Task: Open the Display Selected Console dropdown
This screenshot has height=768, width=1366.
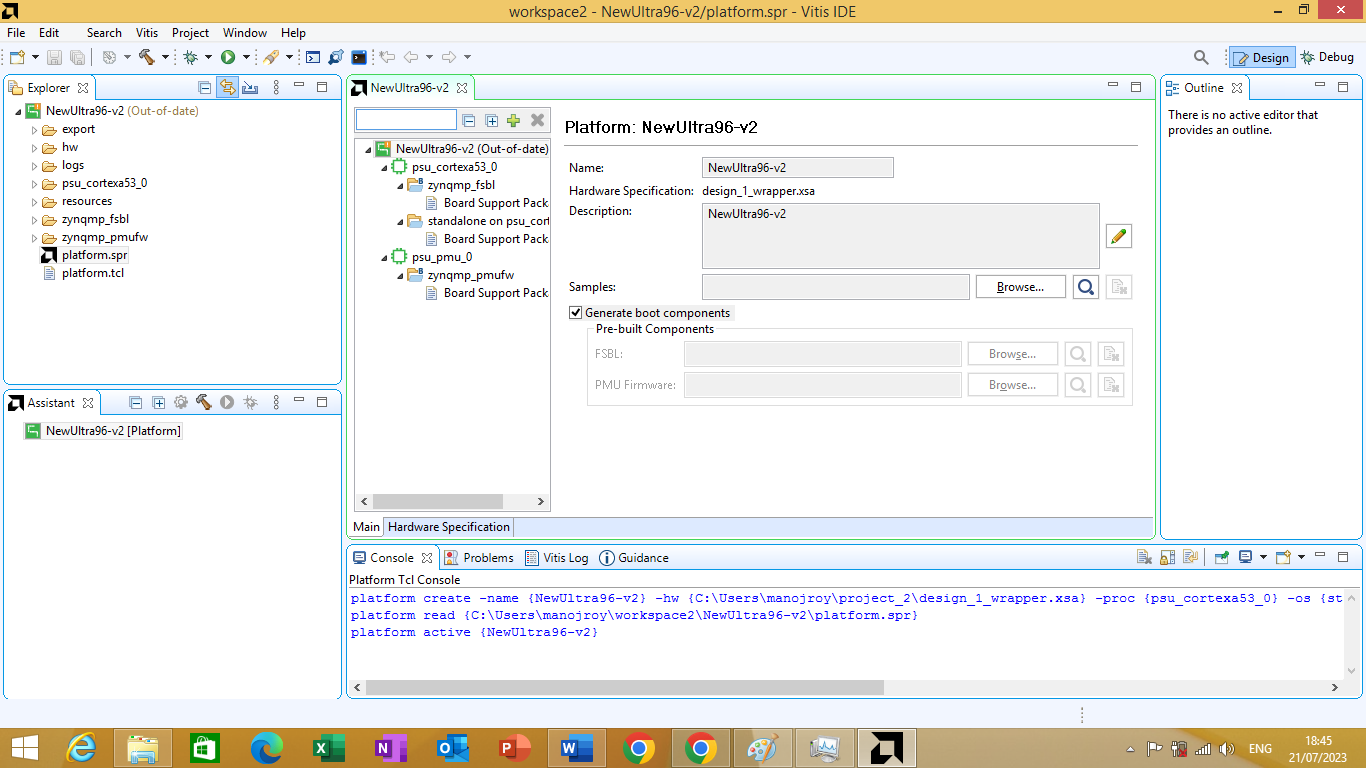Action: [1264, 557]
